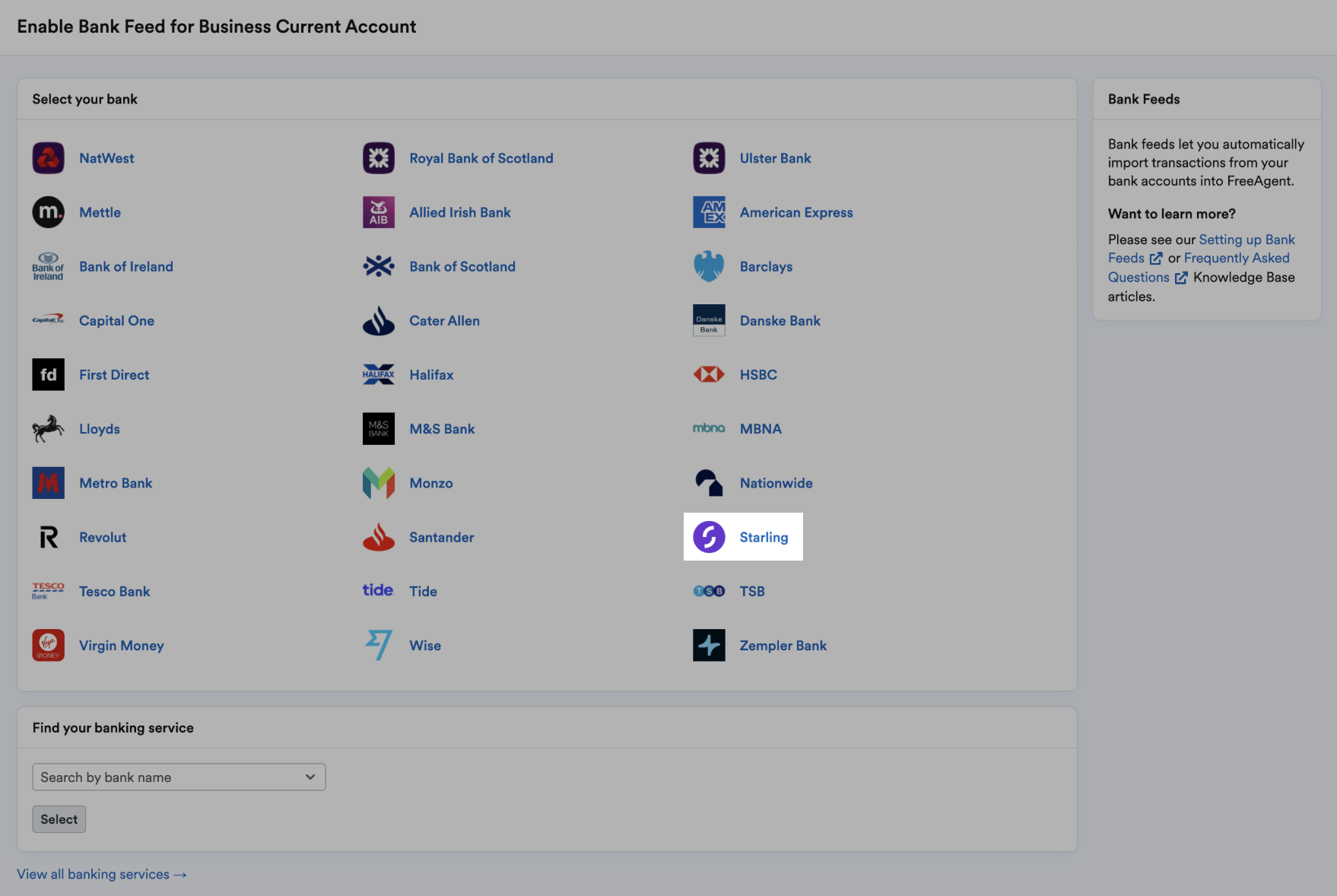Click the Virgin Money logo icon
Image resolution: width=1337 pixels, height=896 pixels.
pyautogui.click(x=48, y=645)
